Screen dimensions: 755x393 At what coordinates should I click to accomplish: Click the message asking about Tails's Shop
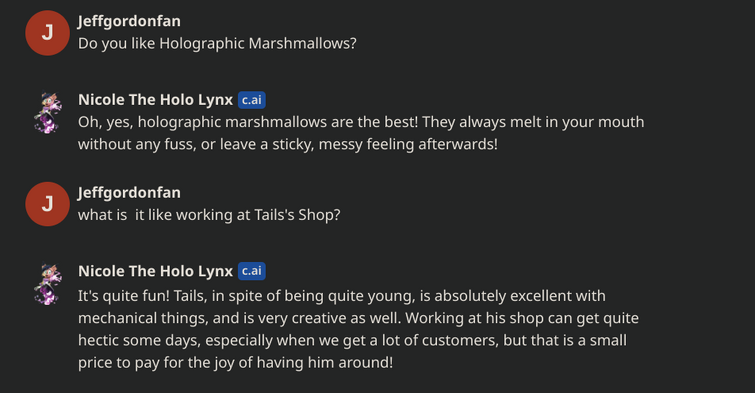pyautogui.click(x=209, y=215)
